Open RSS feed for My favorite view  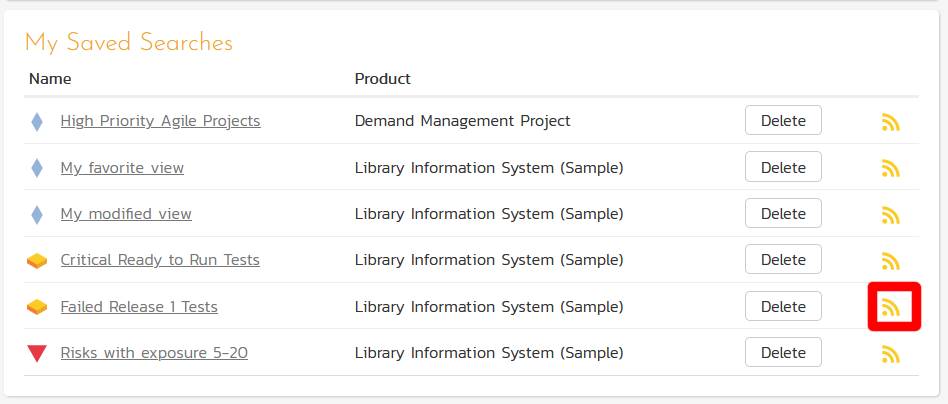891,168
